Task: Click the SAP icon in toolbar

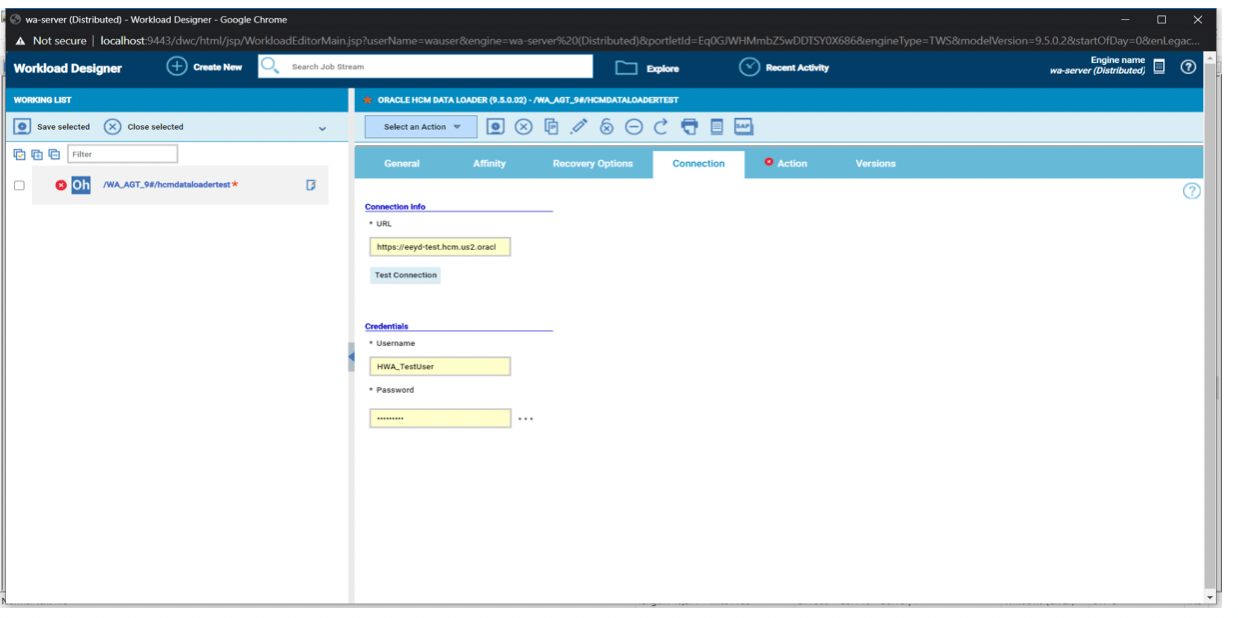Action: tap(743, 126)
